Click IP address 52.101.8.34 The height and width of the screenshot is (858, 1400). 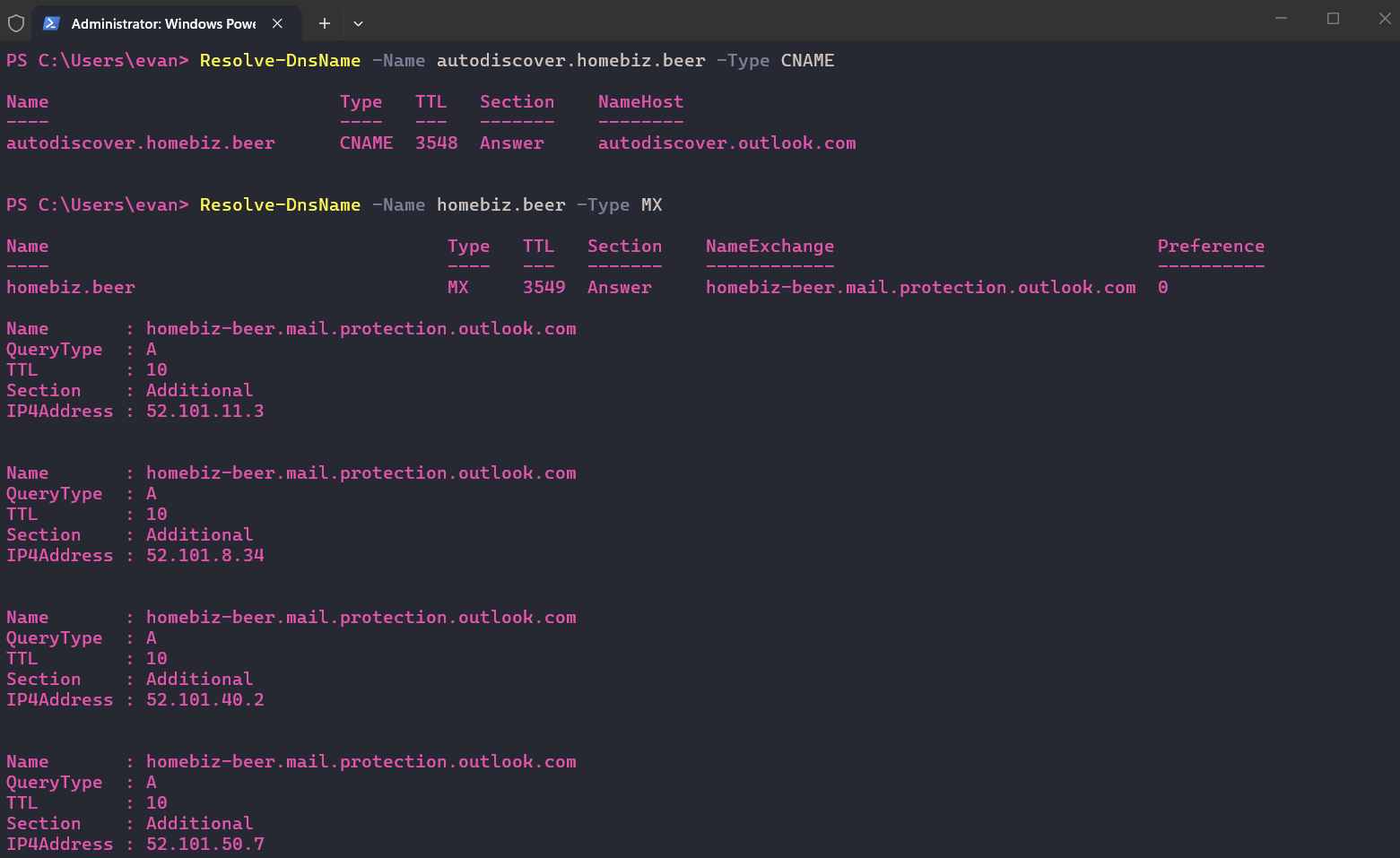click(205, 555)
